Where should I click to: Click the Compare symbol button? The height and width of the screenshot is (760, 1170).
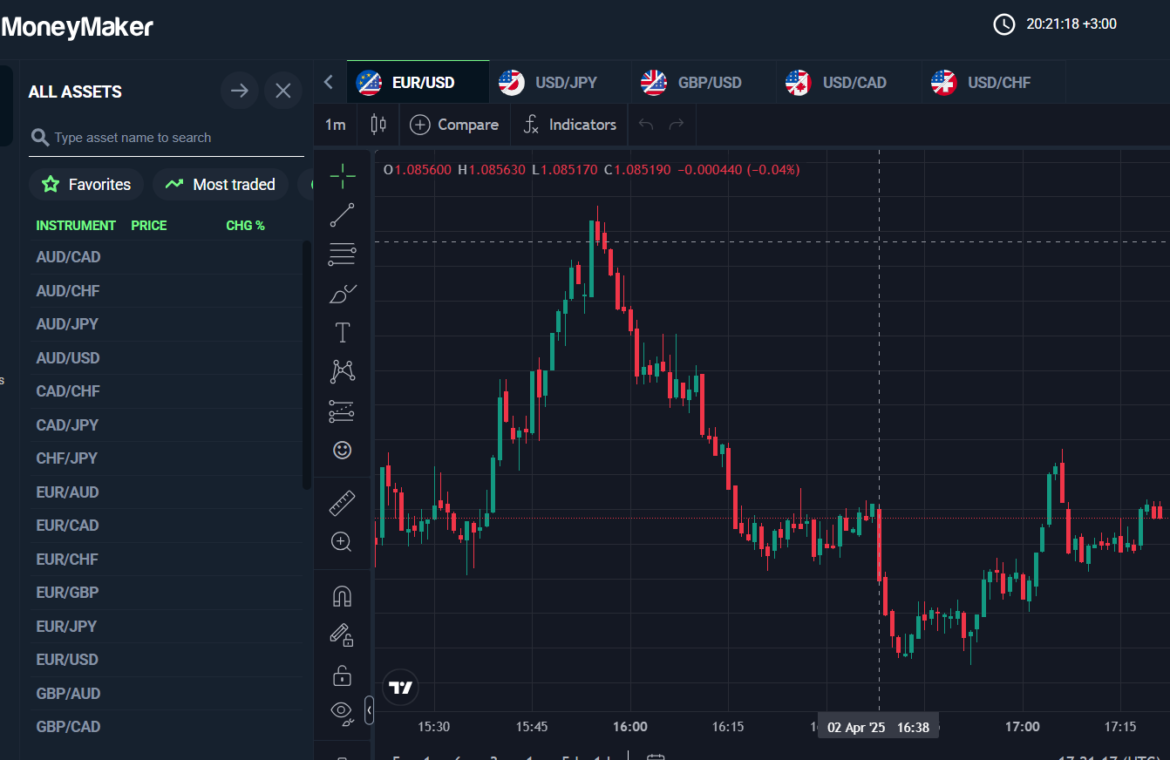[454, 125]
